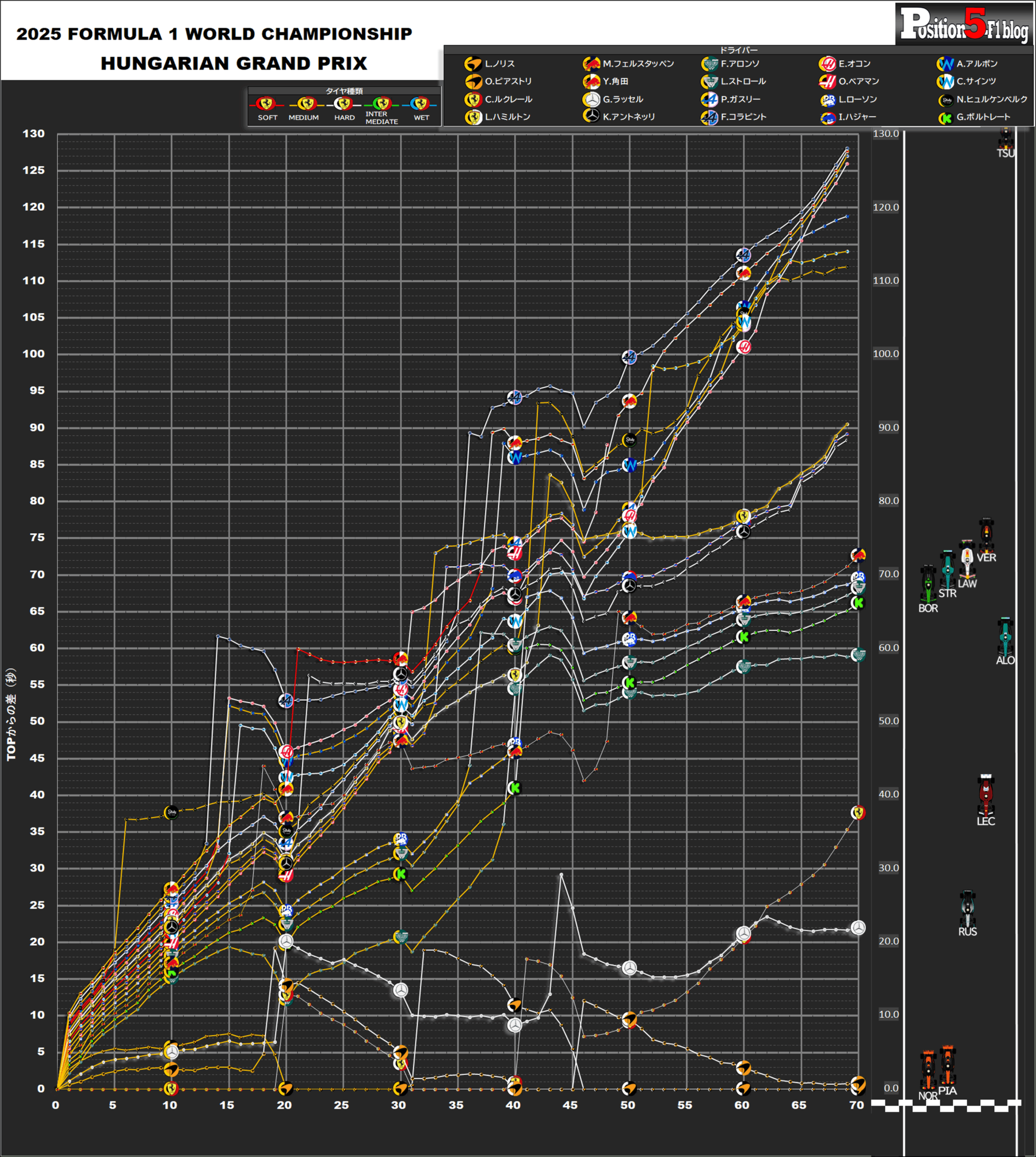Screen dimensions: 1036x1157
Task: Click the E.オコン Haas legend icon
Action: [x=827, y=64]
